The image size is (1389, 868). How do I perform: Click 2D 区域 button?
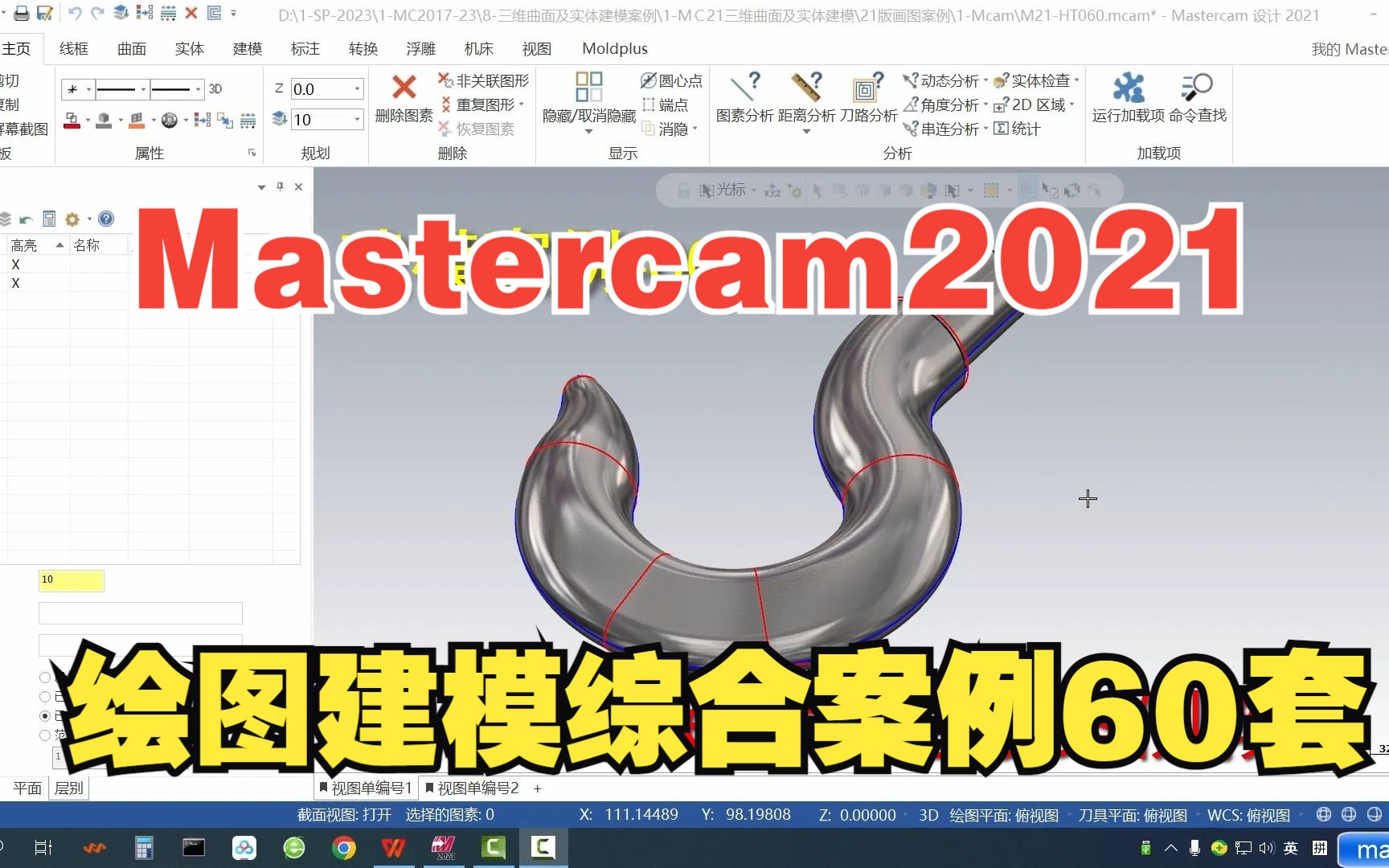pos(1030,104)
